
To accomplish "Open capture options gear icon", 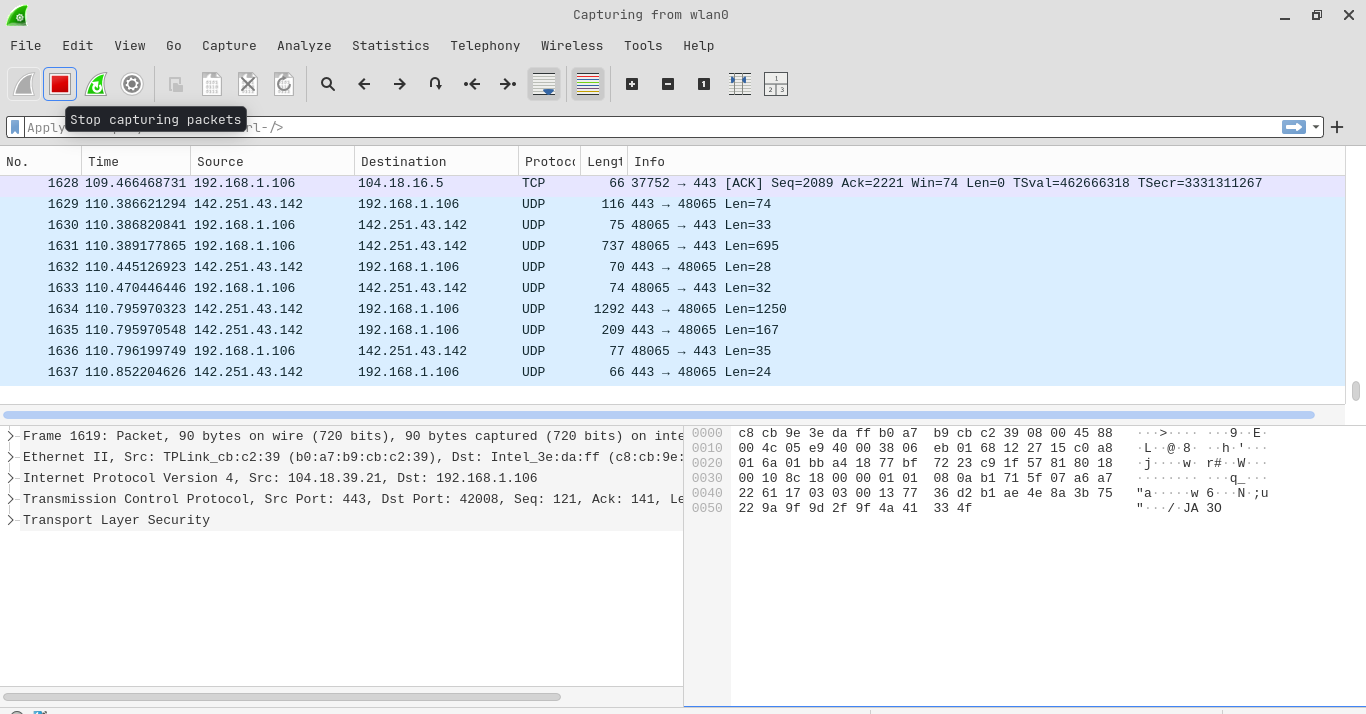I will (x=132, y=84).
